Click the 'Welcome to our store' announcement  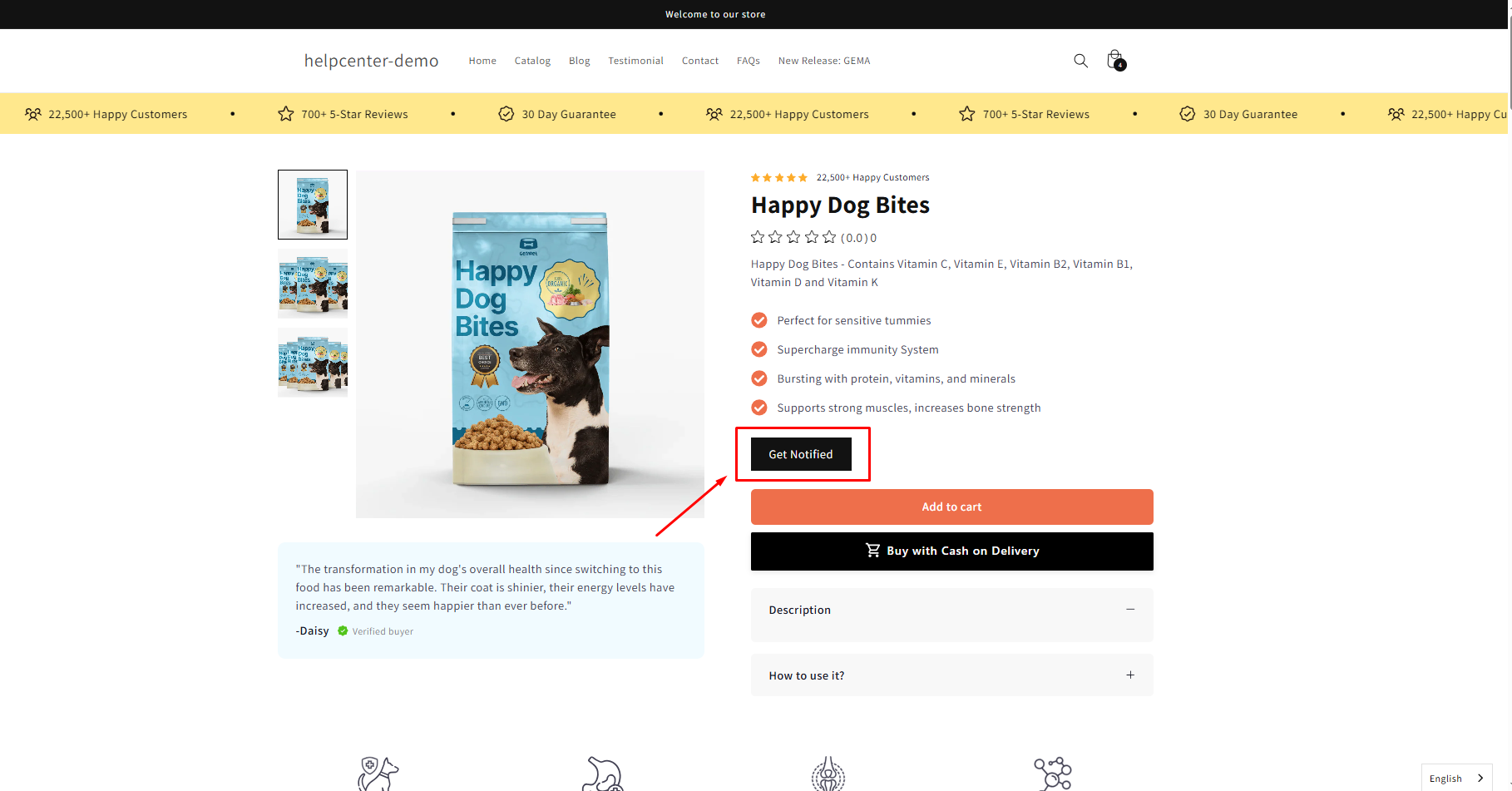click(x=715, y=14)
